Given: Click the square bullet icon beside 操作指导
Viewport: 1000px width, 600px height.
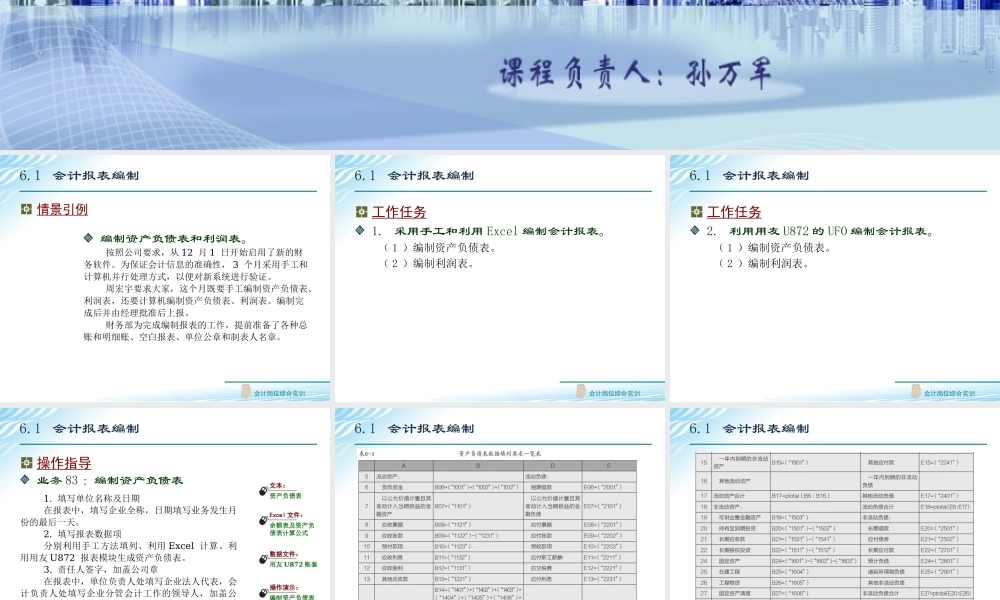Looking at the screenshot, I should tap(26, 463).
